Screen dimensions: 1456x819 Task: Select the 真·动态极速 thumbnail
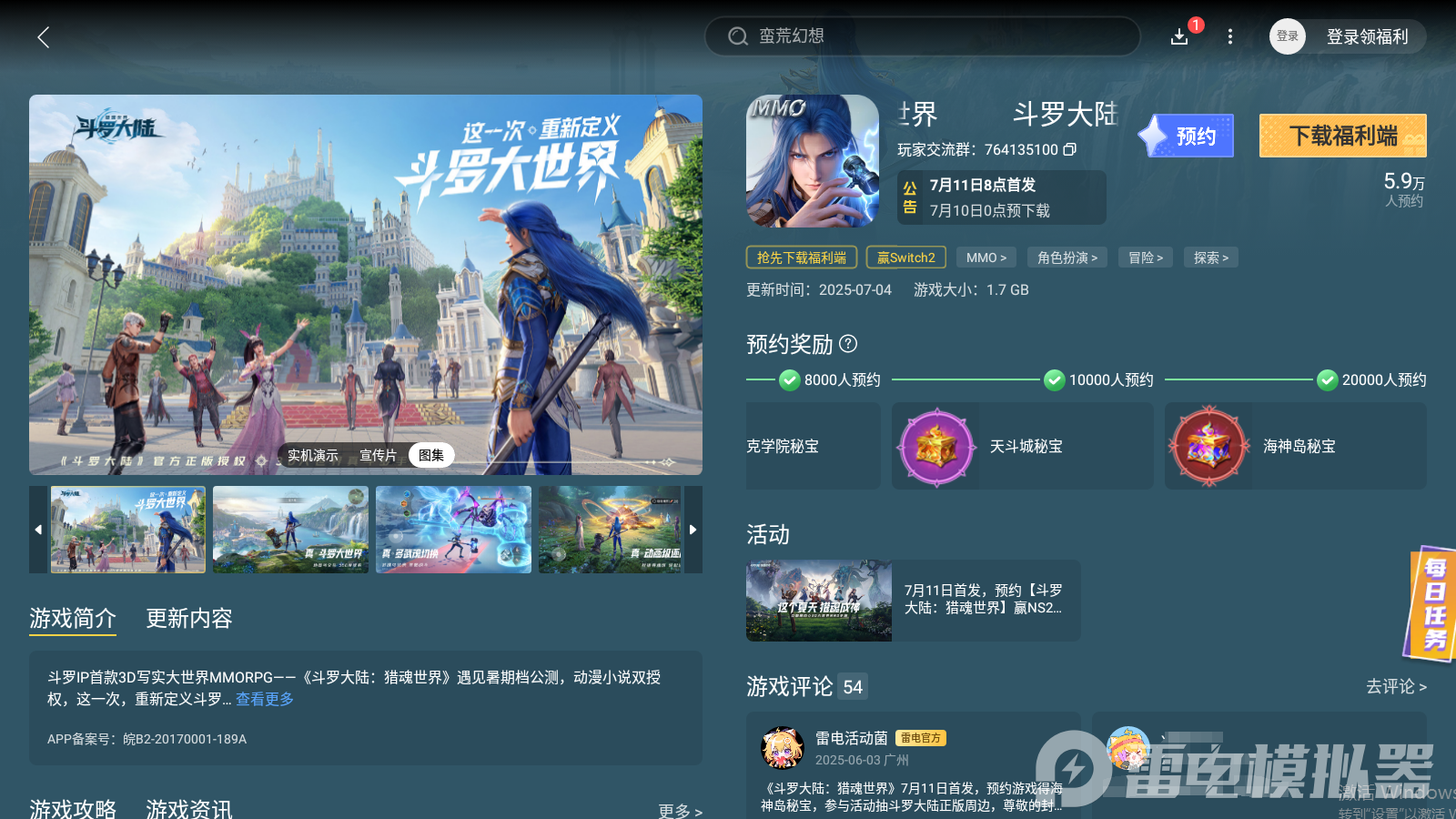(610, 530)
